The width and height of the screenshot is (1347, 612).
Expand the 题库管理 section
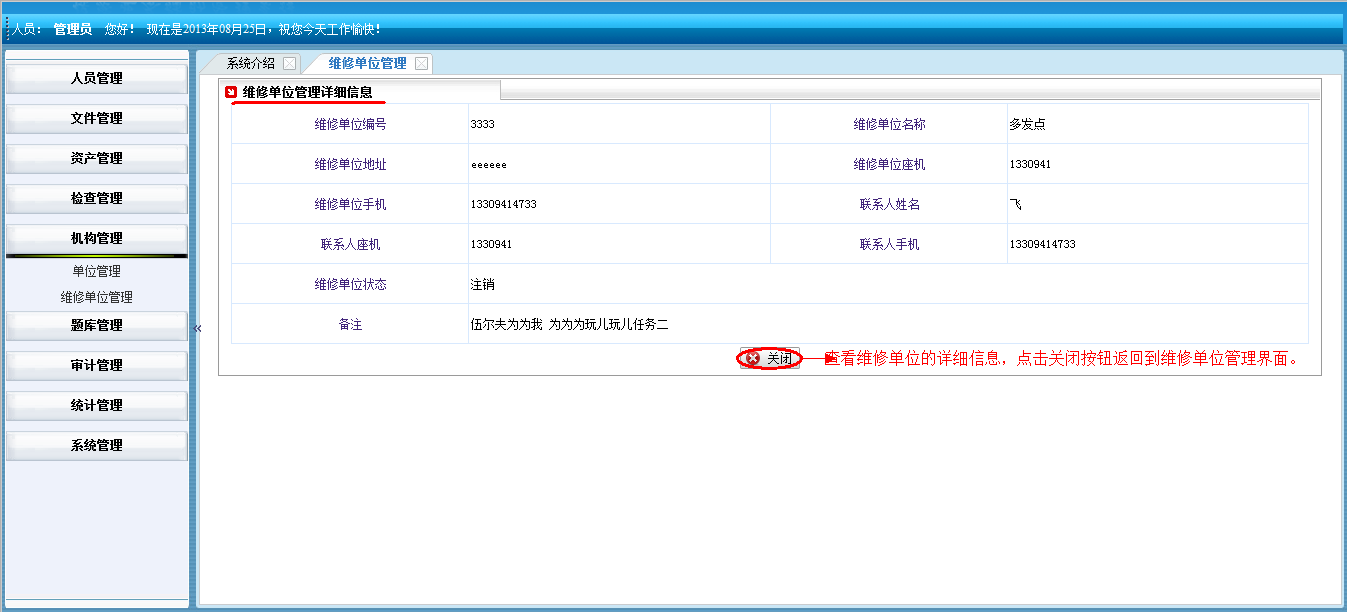[97, 325]
